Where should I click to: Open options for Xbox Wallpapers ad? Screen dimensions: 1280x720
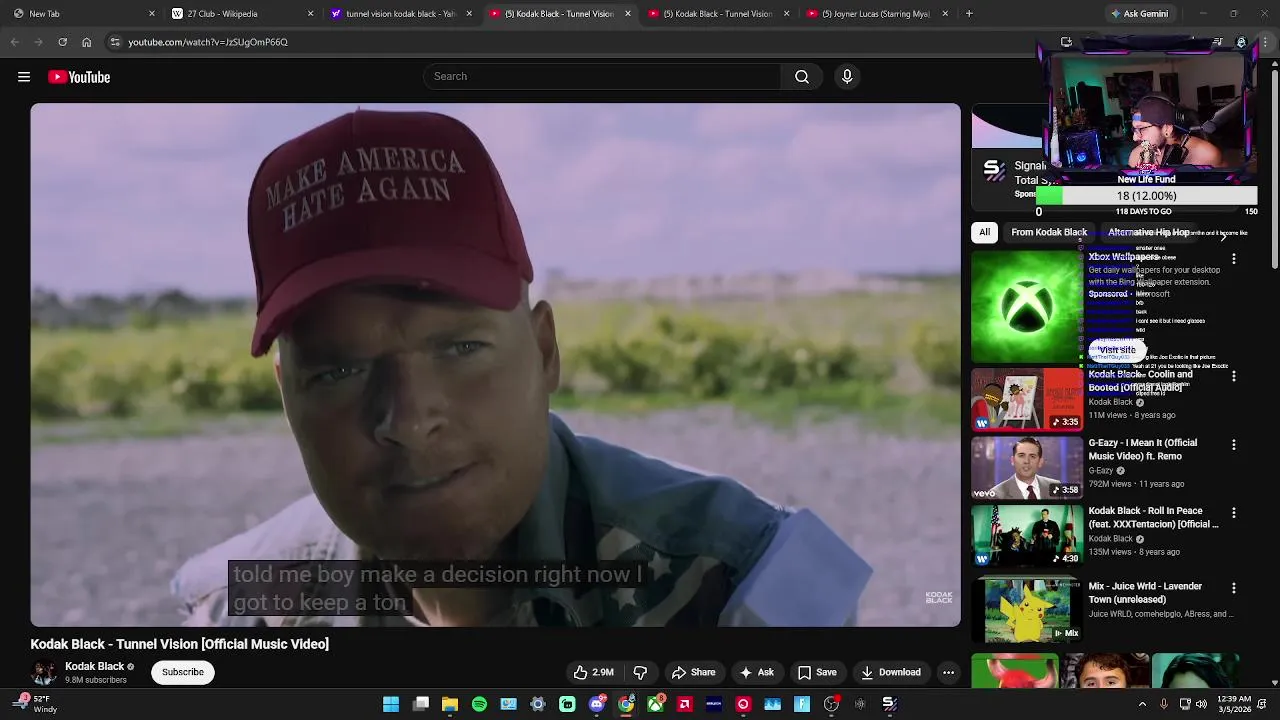coord(1233,259)
